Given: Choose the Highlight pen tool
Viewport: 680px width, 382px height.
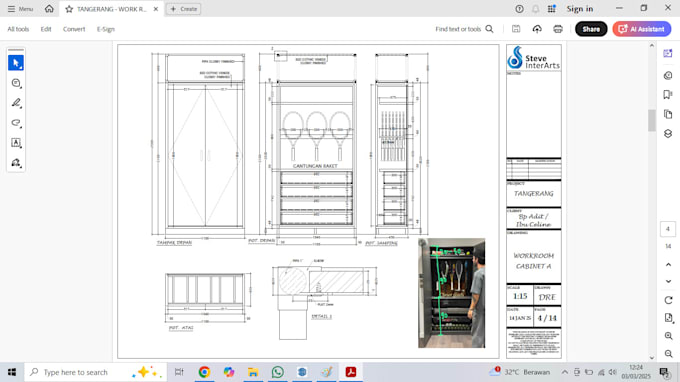Looking at the screenshot, I should click(x=16, y=103).
